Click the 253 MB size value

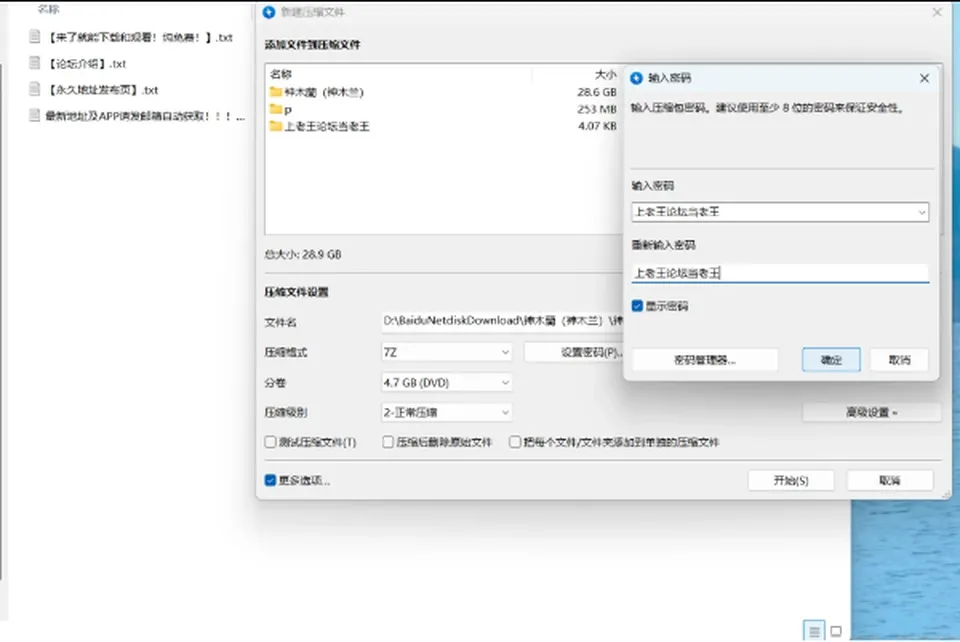coord(597,110)
